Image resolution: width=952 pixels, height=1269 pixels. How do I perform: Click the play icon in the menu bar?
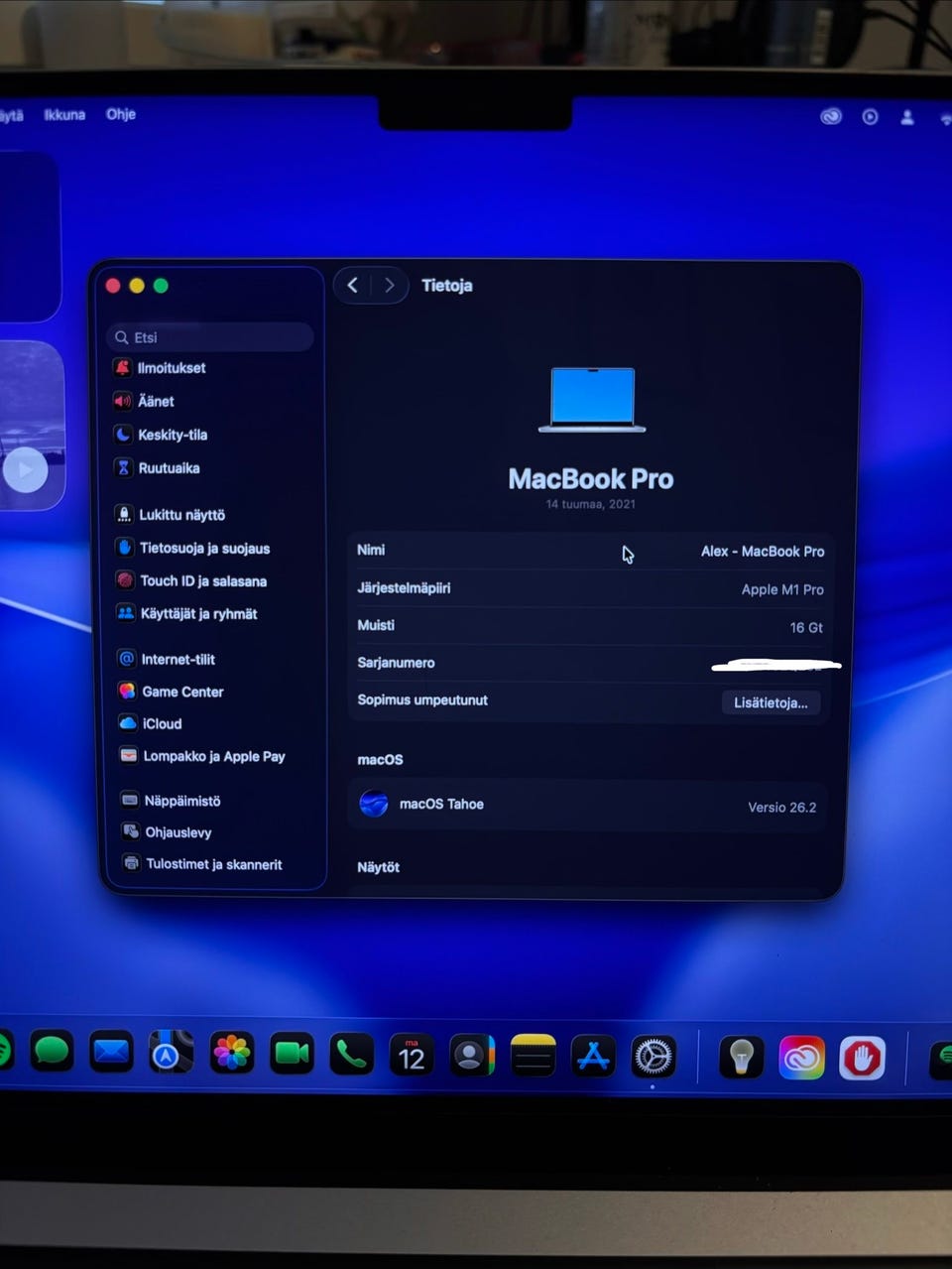point(871,117)
